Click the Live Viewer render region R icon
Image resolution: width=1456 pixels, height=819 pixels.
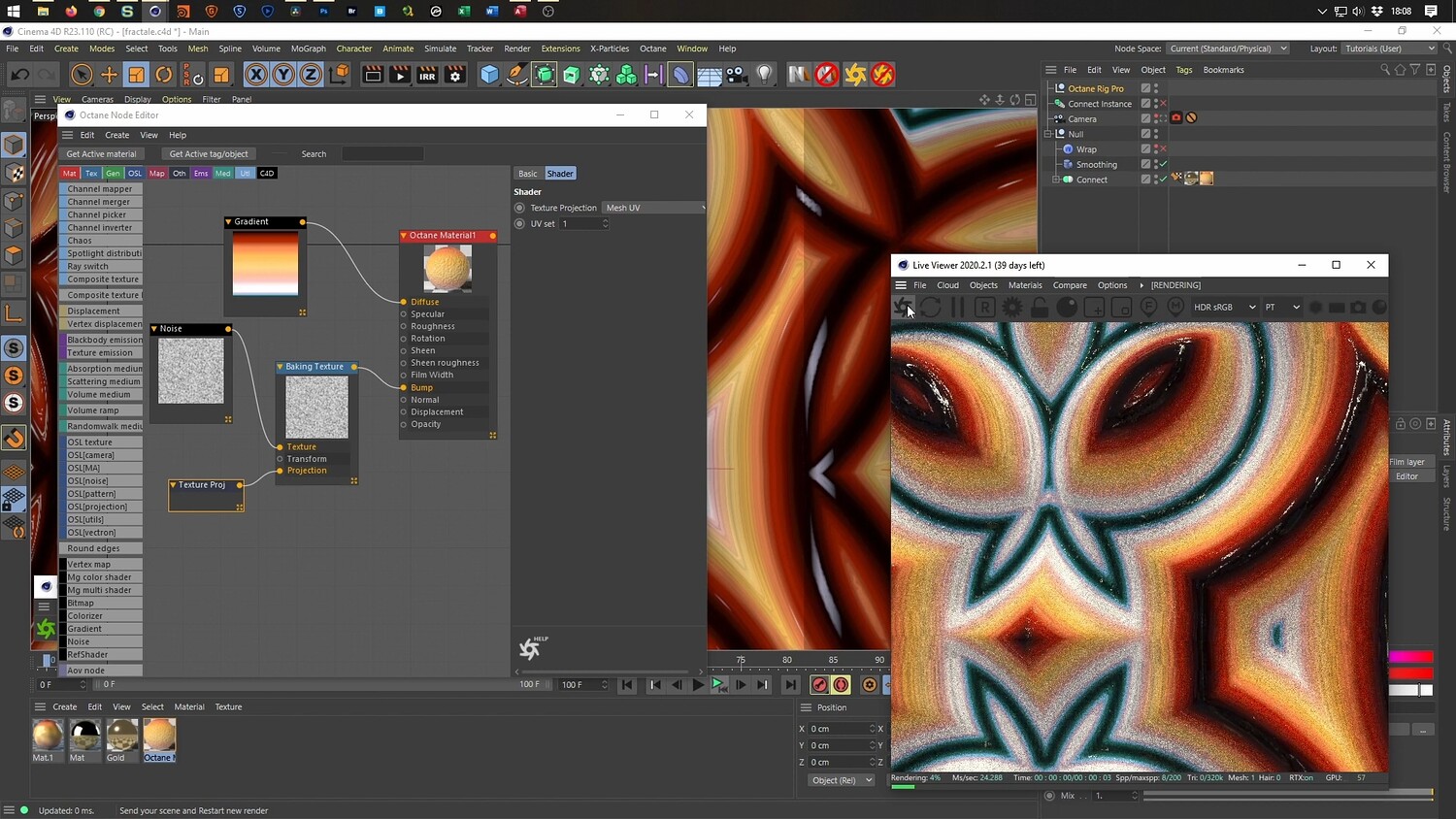coord(984,307)
